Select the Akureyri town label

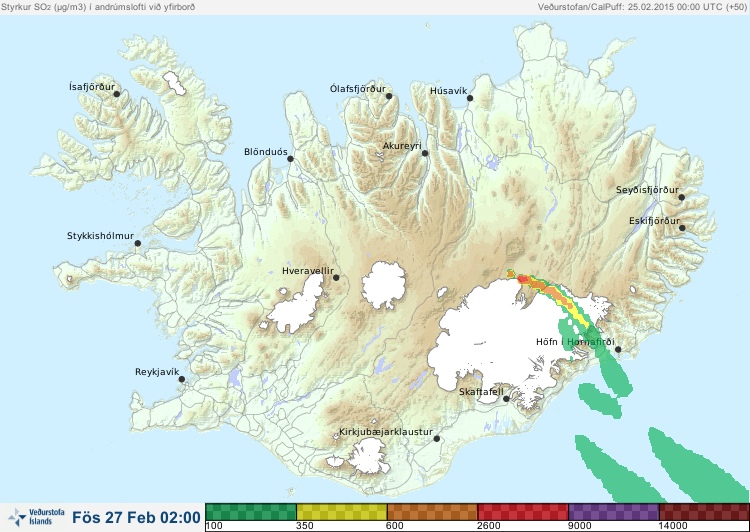[x=402, y=146]
